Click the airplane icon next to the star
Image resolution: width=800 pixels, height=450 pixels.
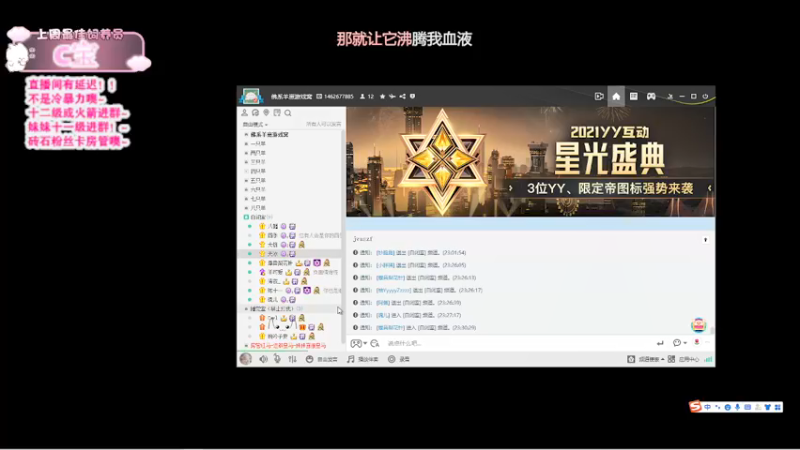(x=392, y=96)
